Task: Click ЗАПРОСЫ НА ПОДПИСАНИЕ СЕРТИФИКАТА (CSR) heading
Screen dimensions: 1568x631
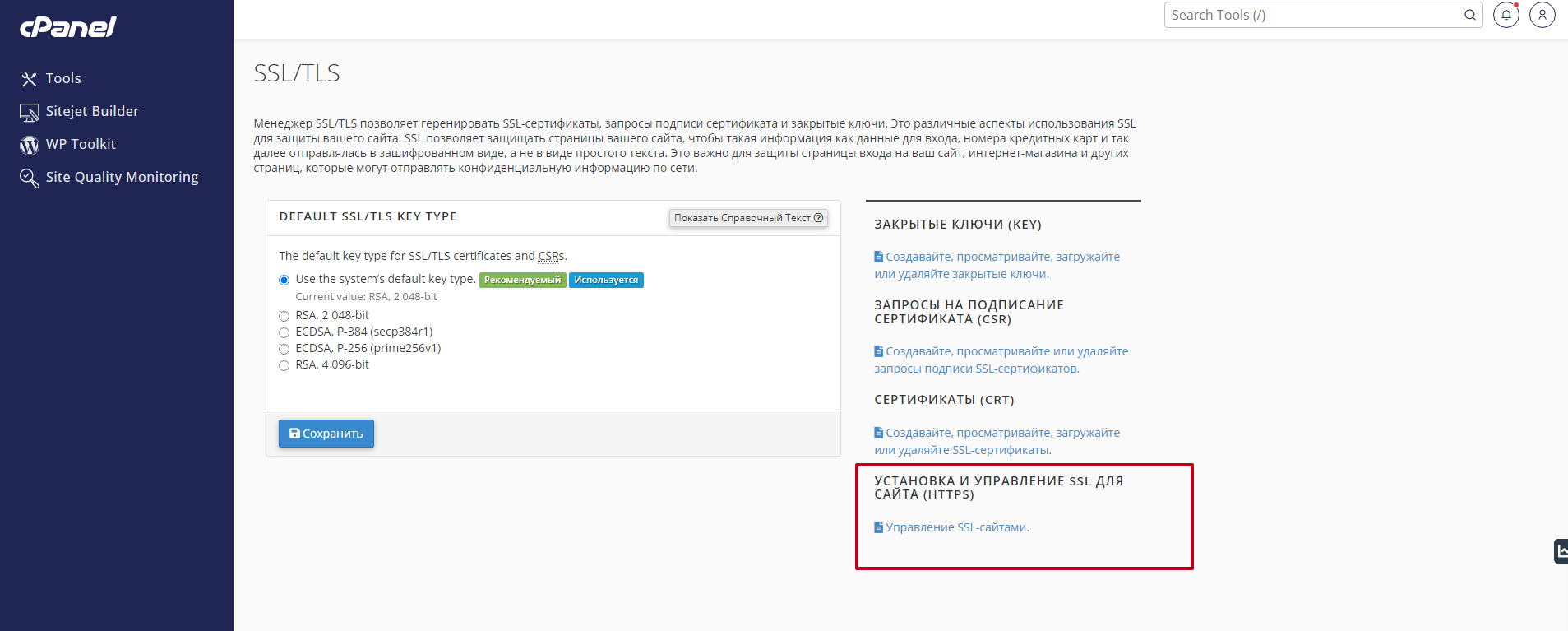Action: coord(969,312)
